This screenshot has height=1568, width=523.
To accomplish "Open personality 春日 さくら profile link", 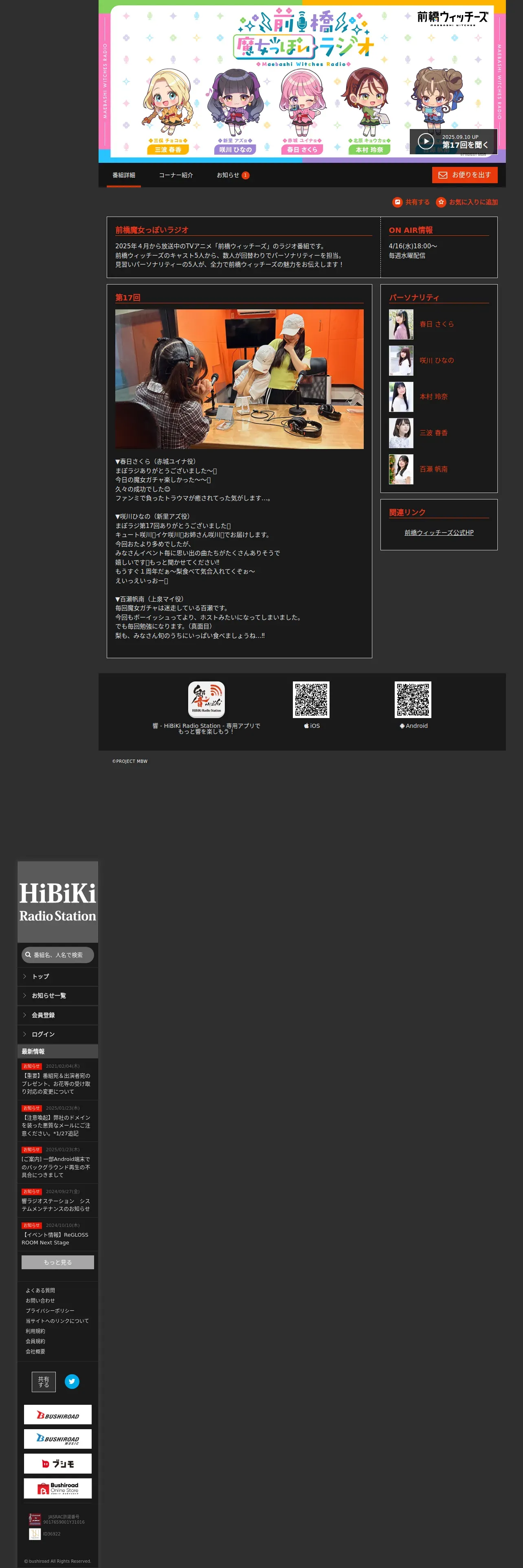I will [x=437, y=324].
